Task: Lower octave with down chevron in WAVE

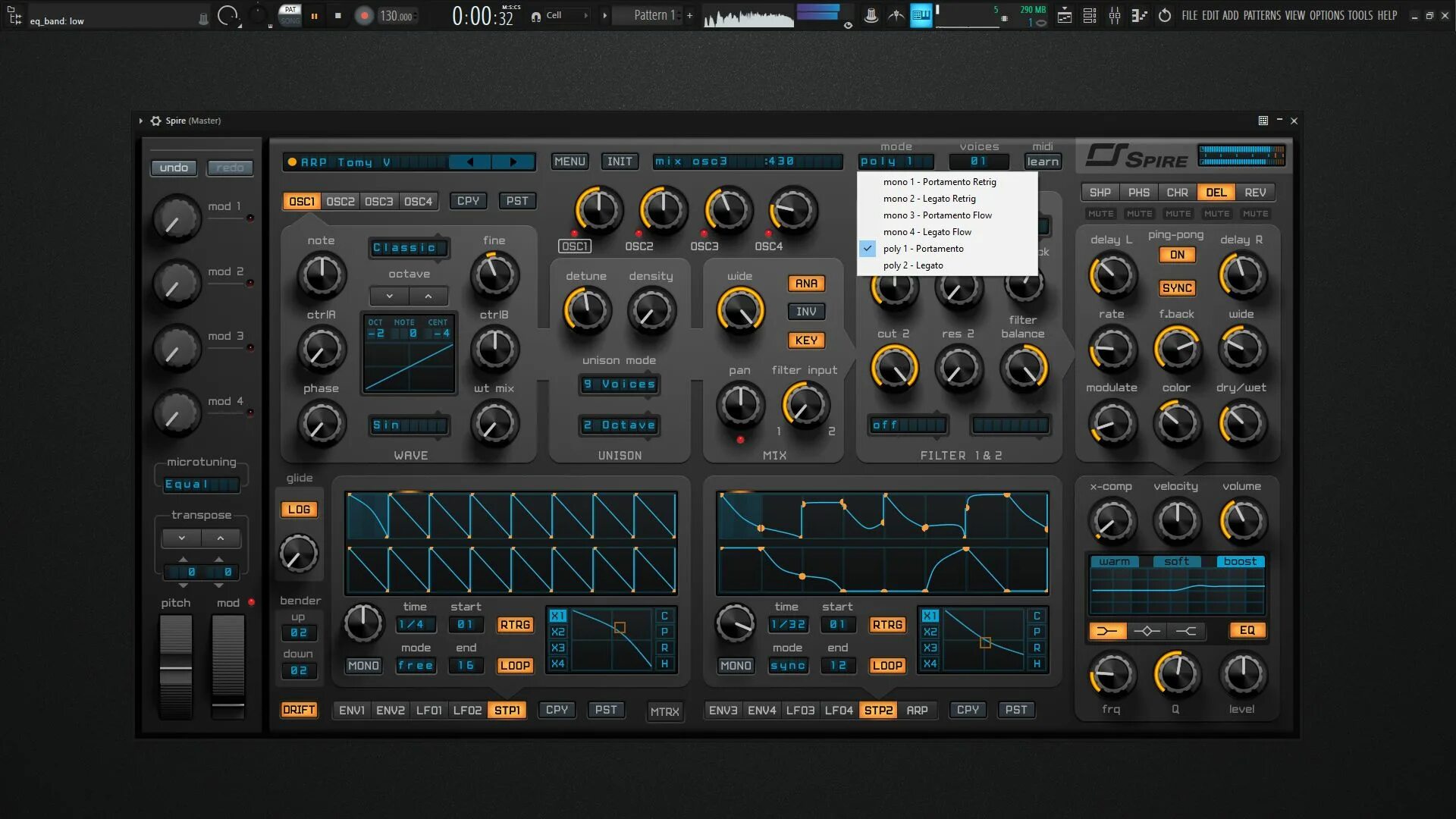Action: tap(390, 296)
